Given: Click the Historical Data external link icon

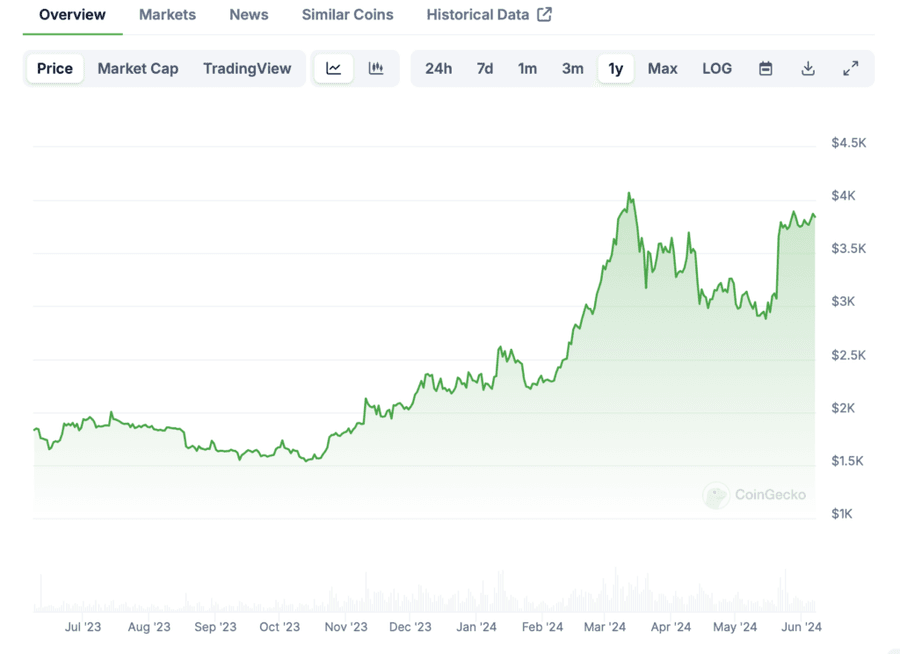Looking at the screenshot, I should pos(543,14).
